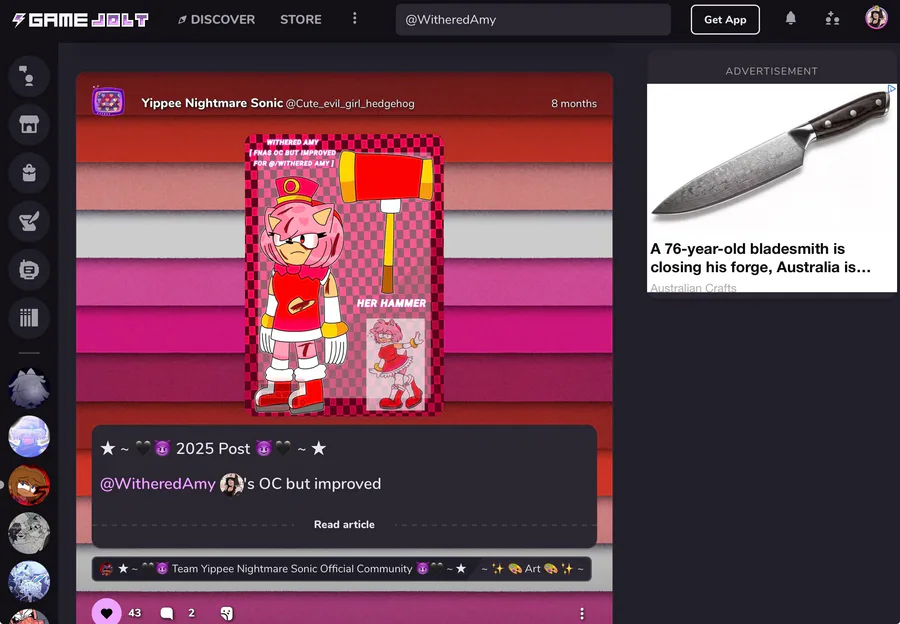
Task: Open the 76-year-old bladesmith ad headline
Action: [761, 258]
